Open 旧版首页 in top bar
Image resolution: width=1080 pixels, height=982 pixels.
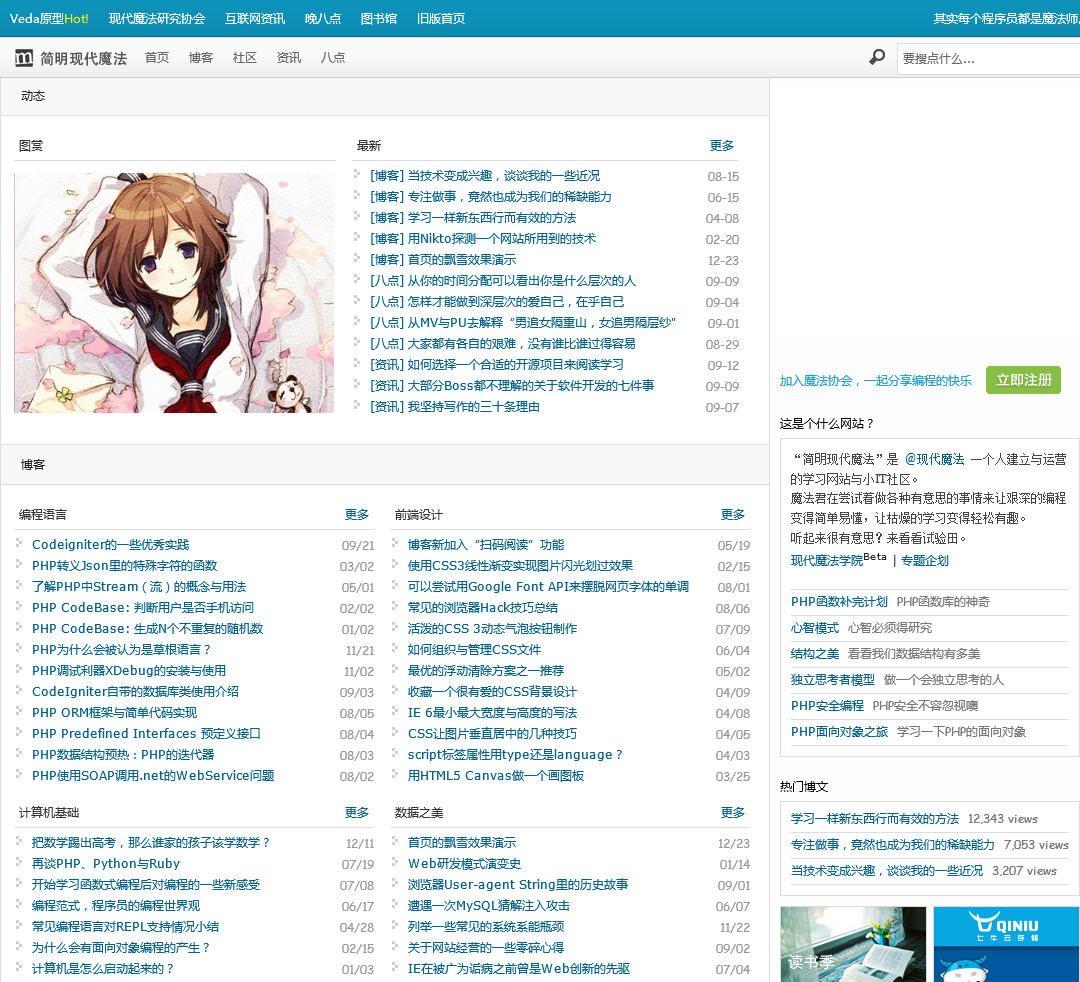tap(441, 19)
